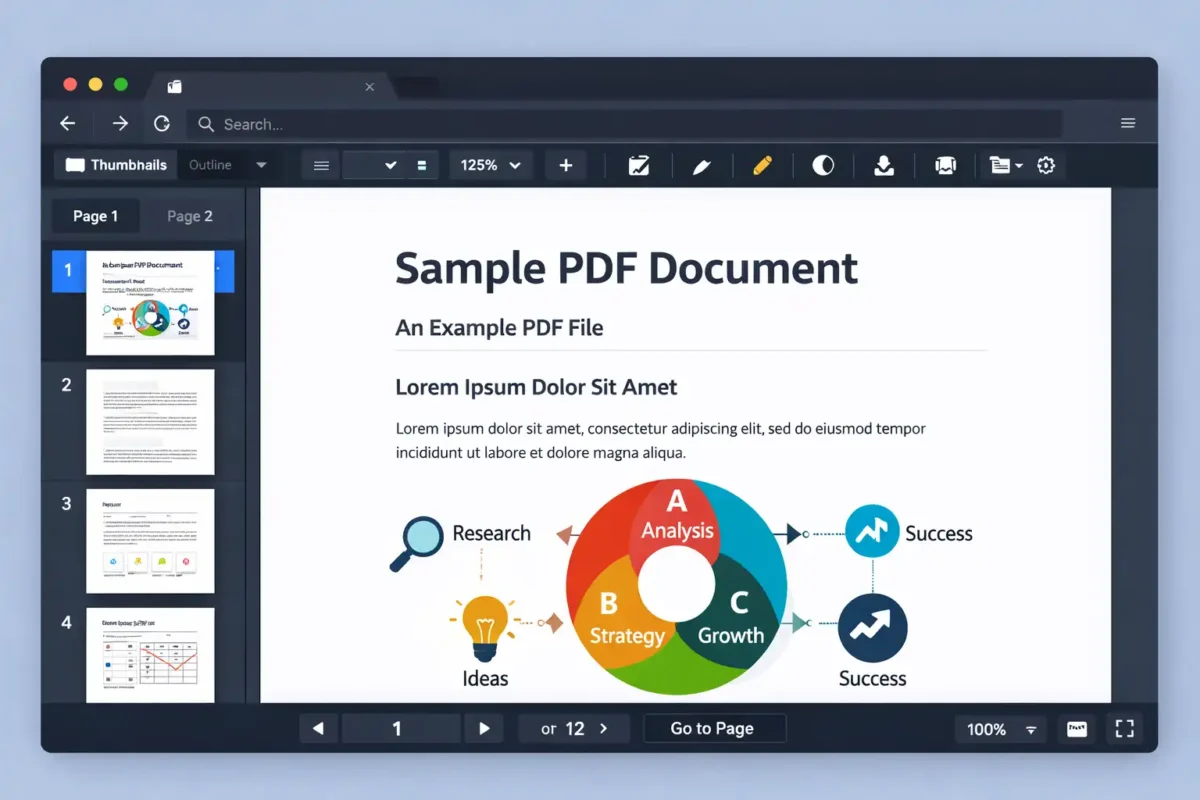
Task: Select the pen drawing tool
Action: point(701,165)
